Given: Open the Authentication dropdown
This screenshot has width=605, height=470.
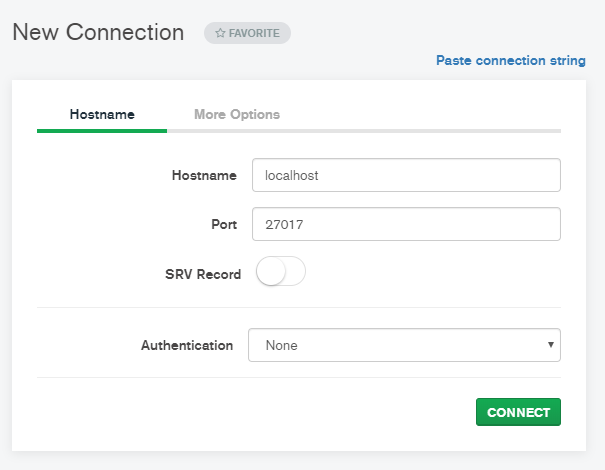Looking at the screenshot, I should click(x=404, y=345).
